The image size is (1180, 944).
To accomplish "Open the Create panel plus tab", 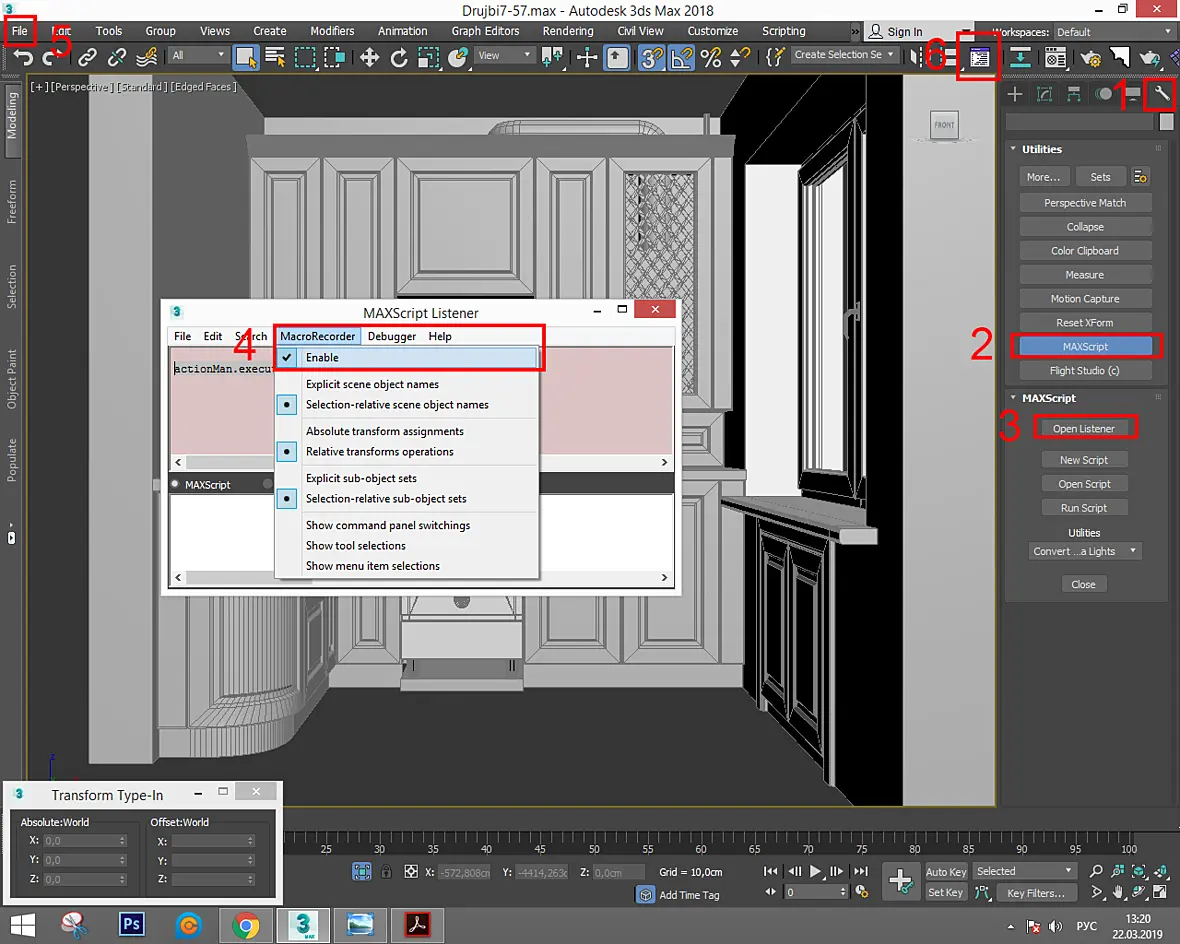I will click(x=1014, y=93).
